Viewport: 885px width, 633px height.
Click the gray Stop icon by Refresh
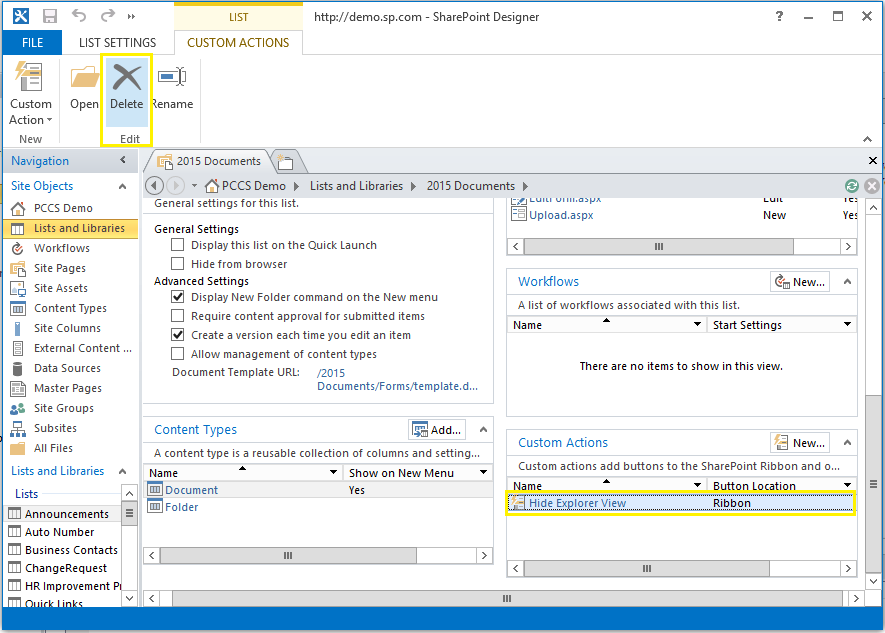tap(872, 186)
